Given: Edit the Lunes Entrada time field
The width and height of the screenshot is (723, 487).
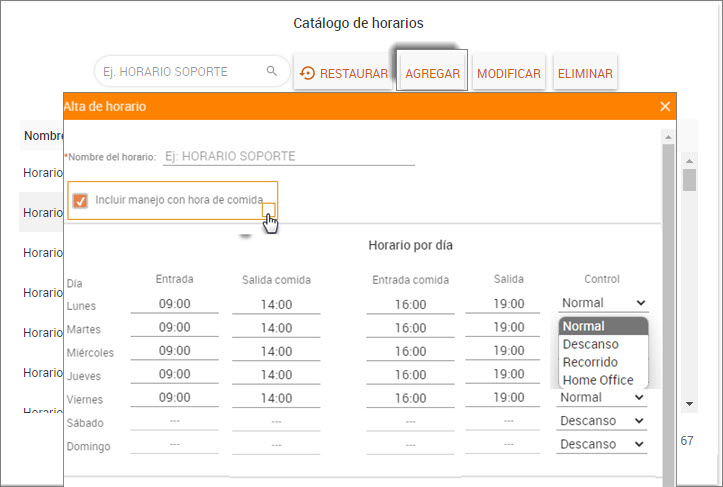Looking at the screenshot, I should click(x=174, y=304).
